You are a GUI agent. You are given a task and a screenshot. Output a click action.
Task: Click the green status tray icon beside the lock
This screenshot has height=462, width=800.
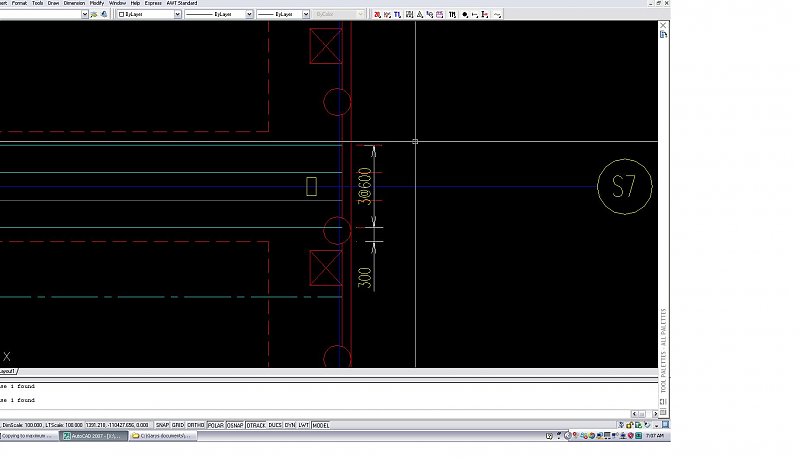(638, 425)
